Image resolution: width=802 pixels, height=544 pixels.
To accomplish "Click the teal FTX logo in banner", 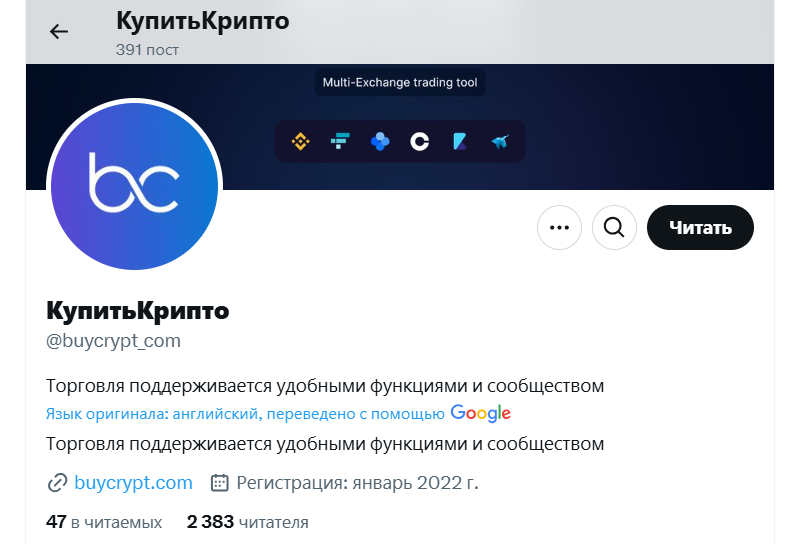I will (x=340, y=142).
